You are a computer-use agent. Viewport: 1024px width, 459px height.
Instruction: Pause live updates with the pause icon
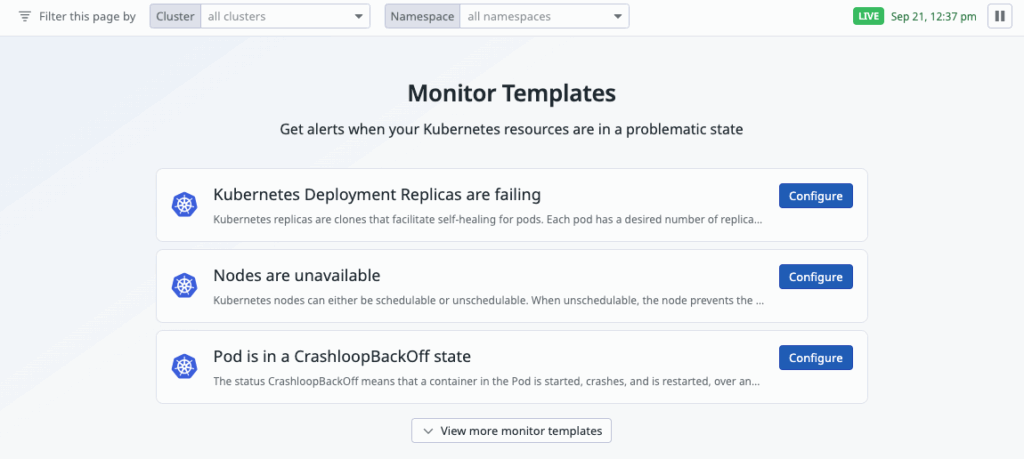click(999, 16)
